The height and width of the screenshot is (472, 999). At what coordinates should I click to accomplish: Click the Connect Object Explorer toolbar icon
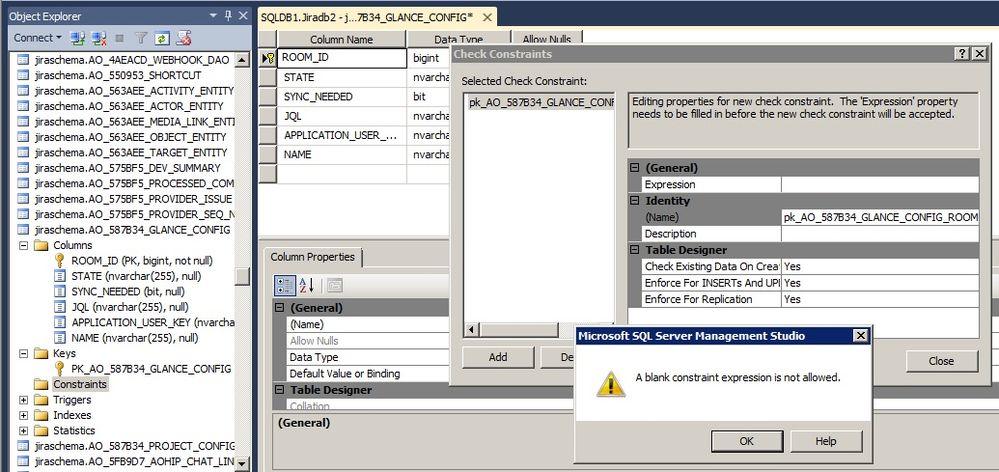pos(77,38)
